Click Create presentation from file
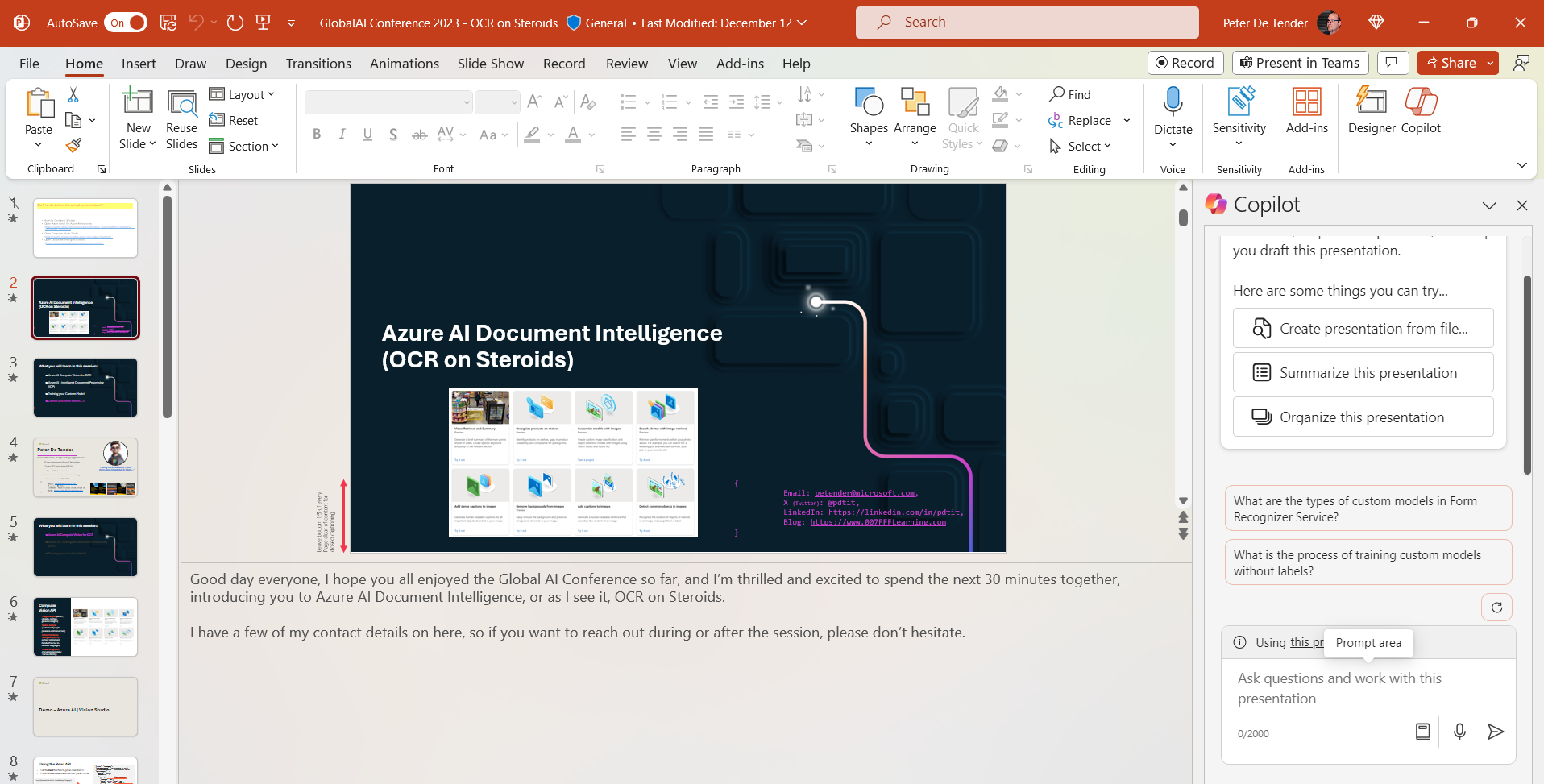The height and width of the screenshot is (784, 1544). coord(1363,328)
